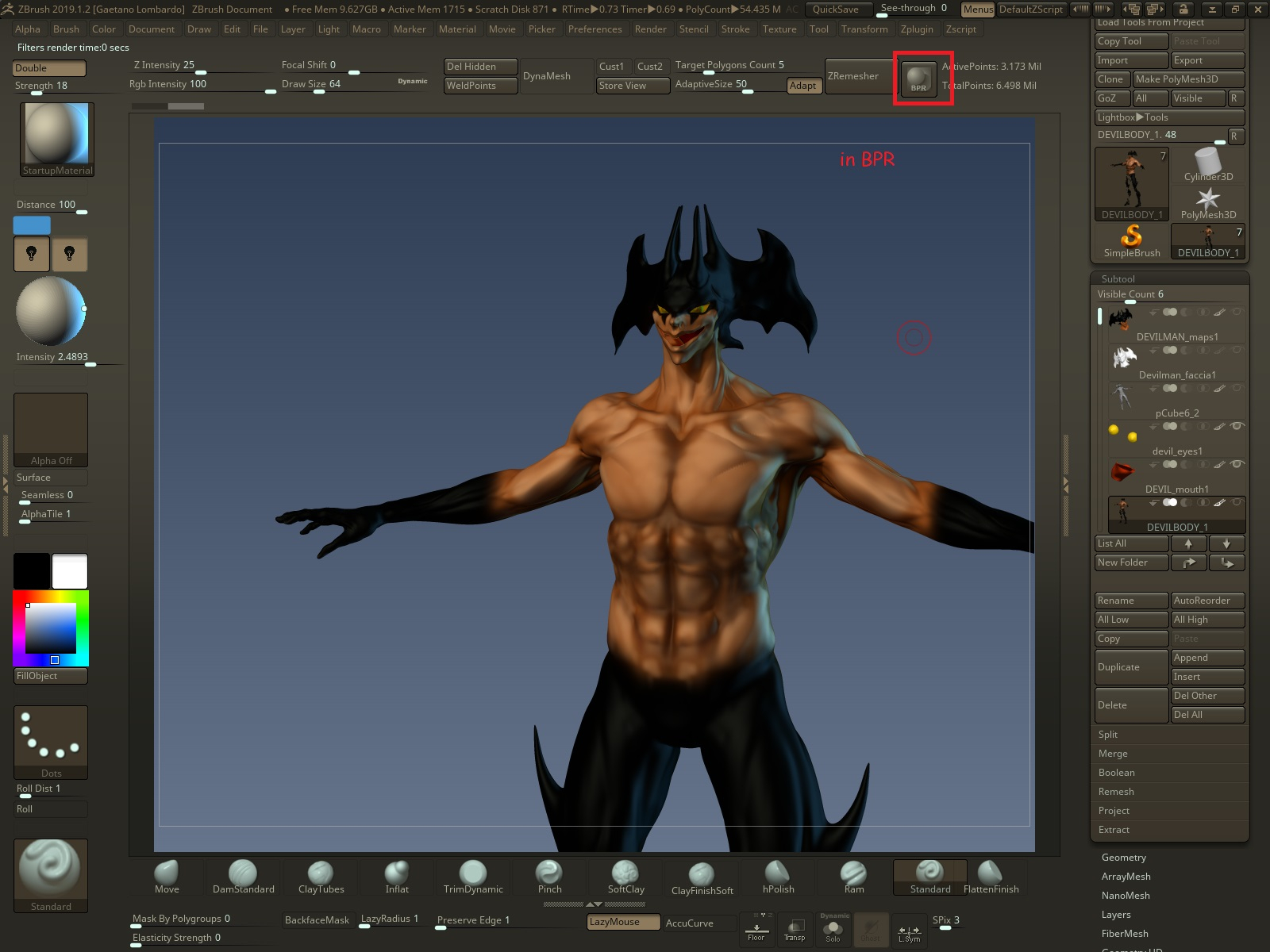Select the FlattenFinish brush

tap(991, 877)
